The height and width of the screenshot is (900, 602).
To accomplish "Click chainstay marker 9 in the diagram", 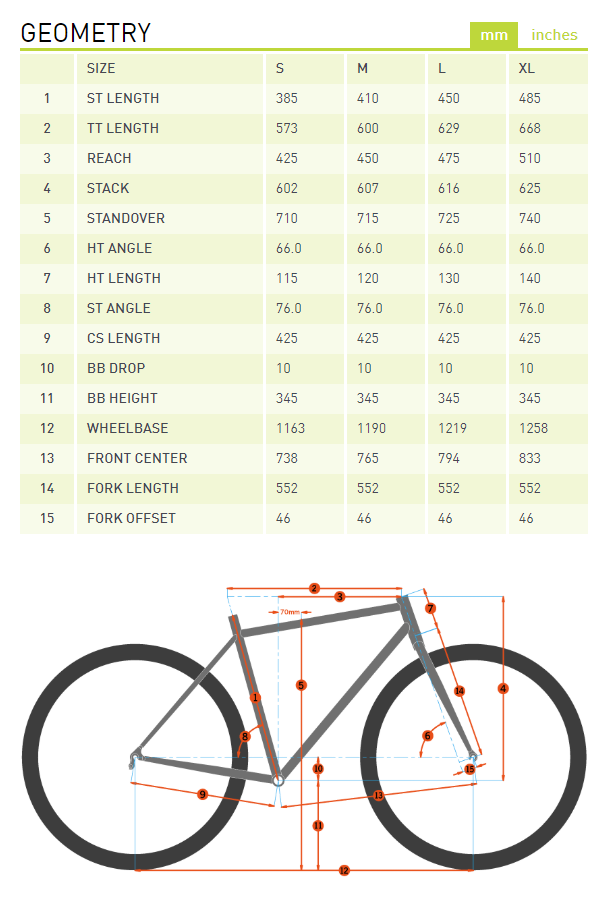I will coord(202,794).
